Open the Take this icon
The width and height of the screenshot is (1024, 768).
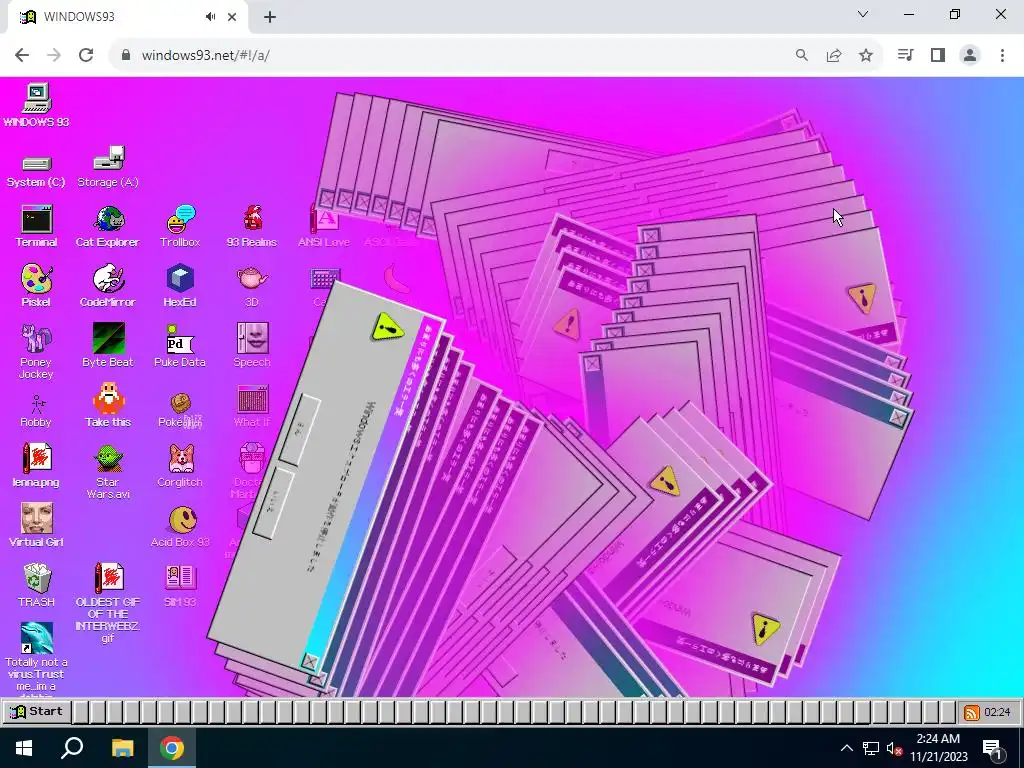(x=108, y=398)
